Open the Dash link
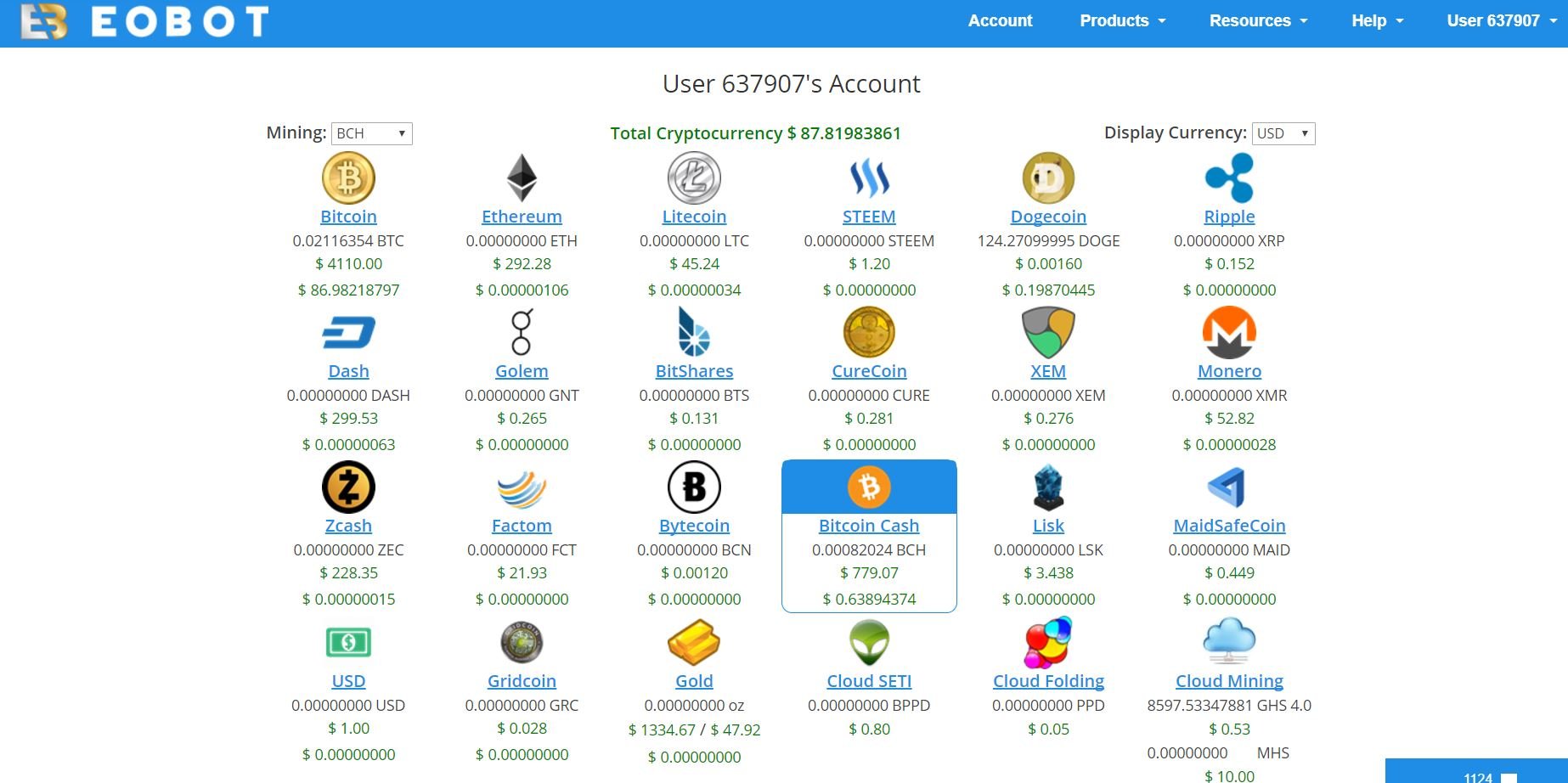Image resolution: width=1568 pixels, height=783 pixels. coord(348,371)
